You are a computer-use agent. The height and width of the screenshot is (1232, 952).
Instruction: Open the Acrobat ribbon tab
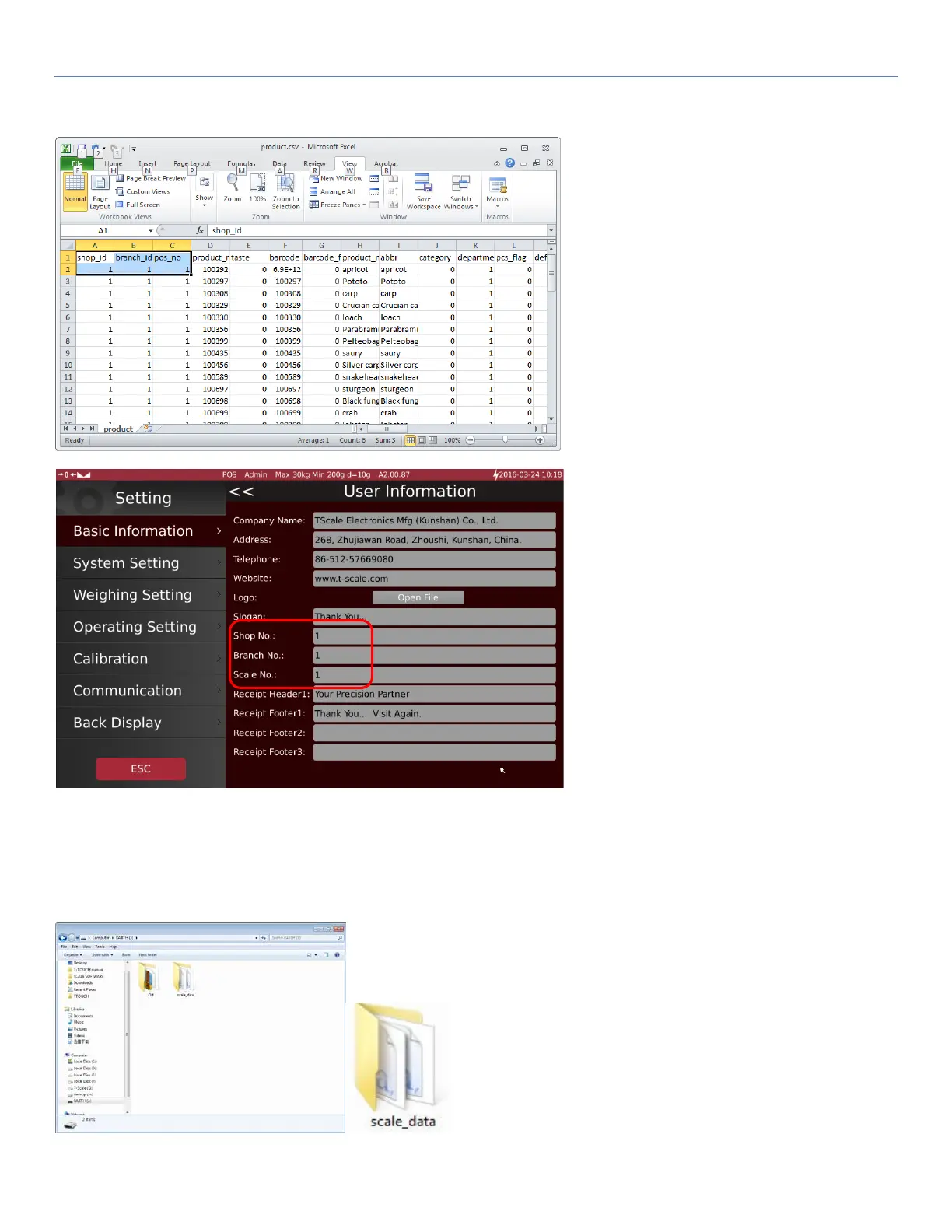pos(386,163)
